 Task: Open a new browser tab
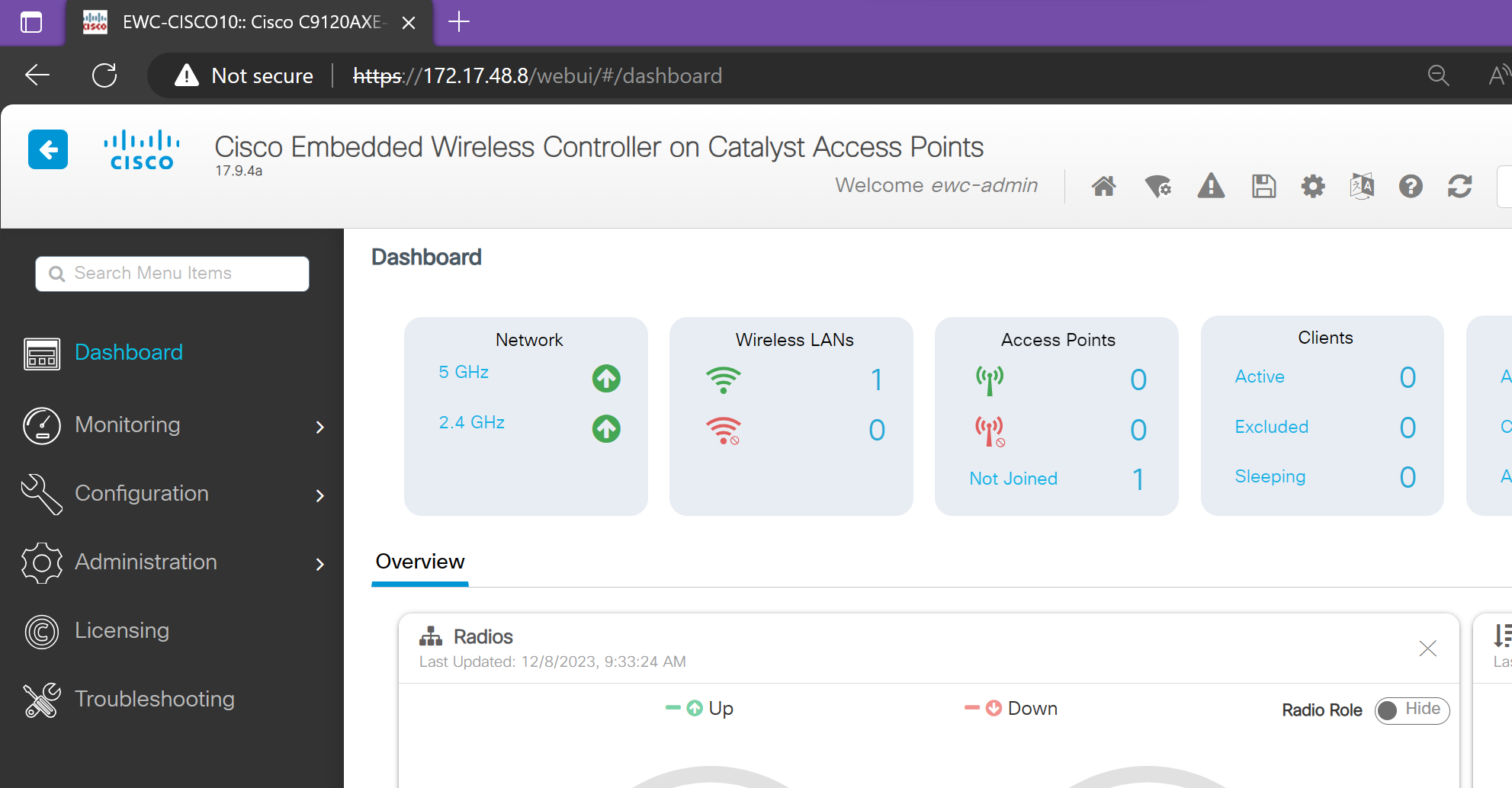[x=459, y=22]
